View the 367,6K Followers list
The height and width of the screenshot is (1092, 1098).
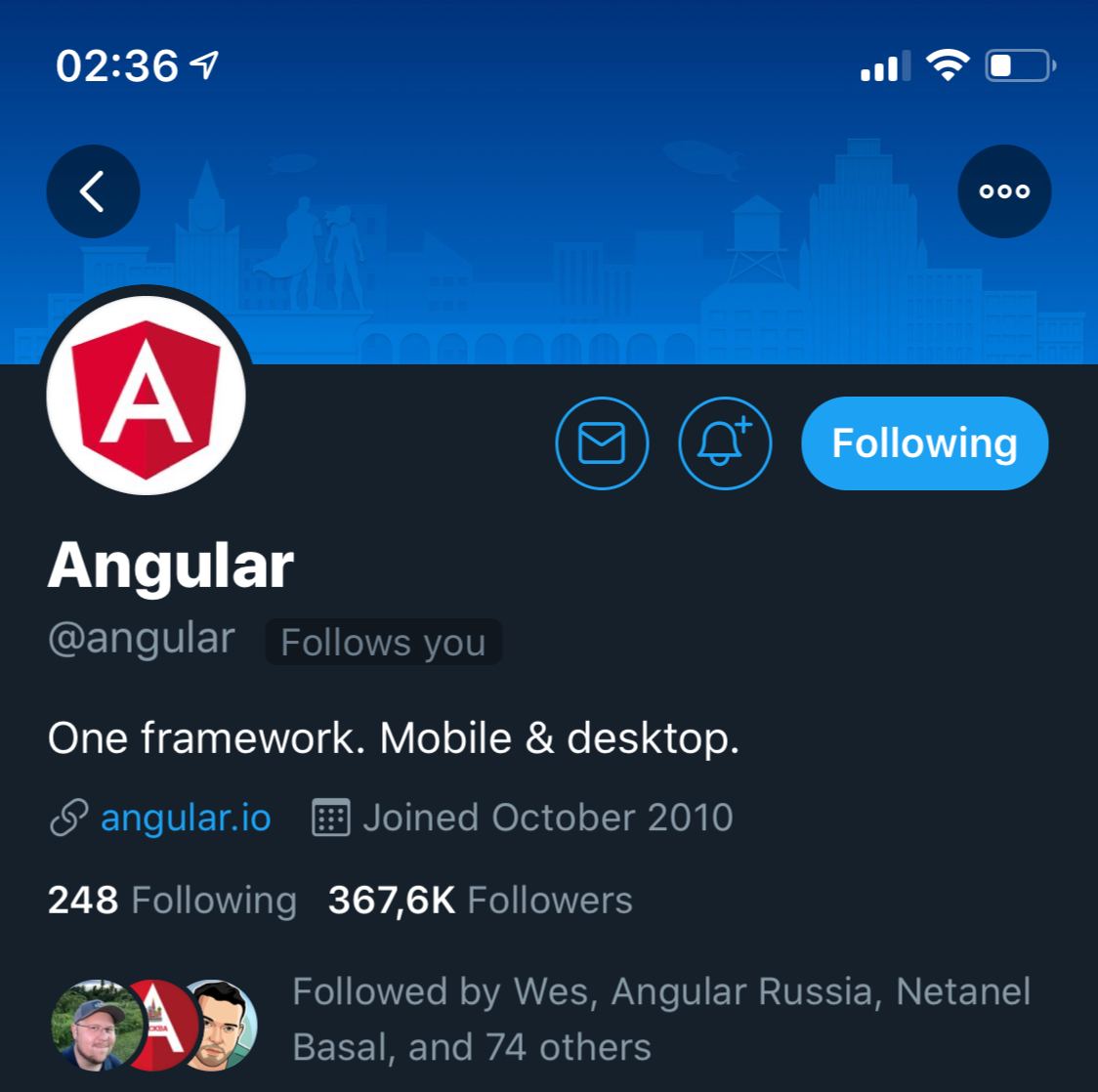pos(481,901)
